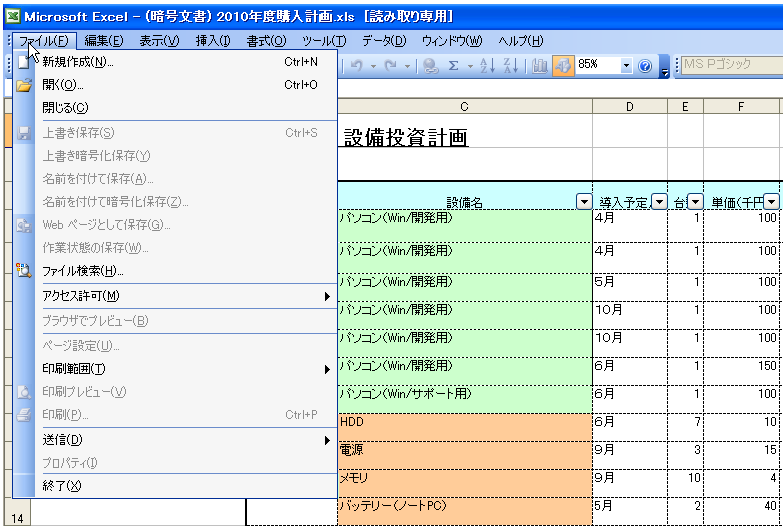Click the Insert Hyperlink globe icon
Image resolution: width=783 pixels, height=526 pixels.
pos(430,65)
